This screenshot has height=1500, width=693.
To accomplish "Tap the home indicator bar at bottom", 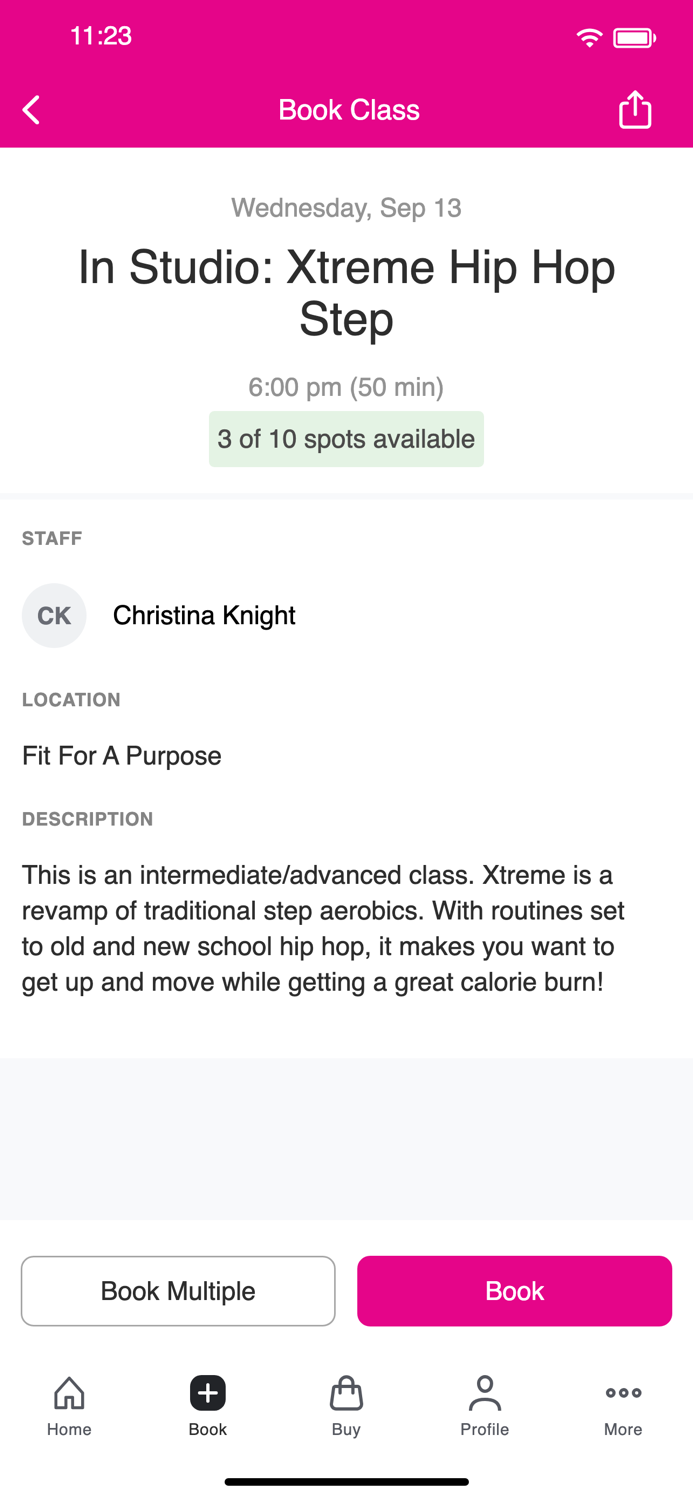I will [x=346, y=1480].
